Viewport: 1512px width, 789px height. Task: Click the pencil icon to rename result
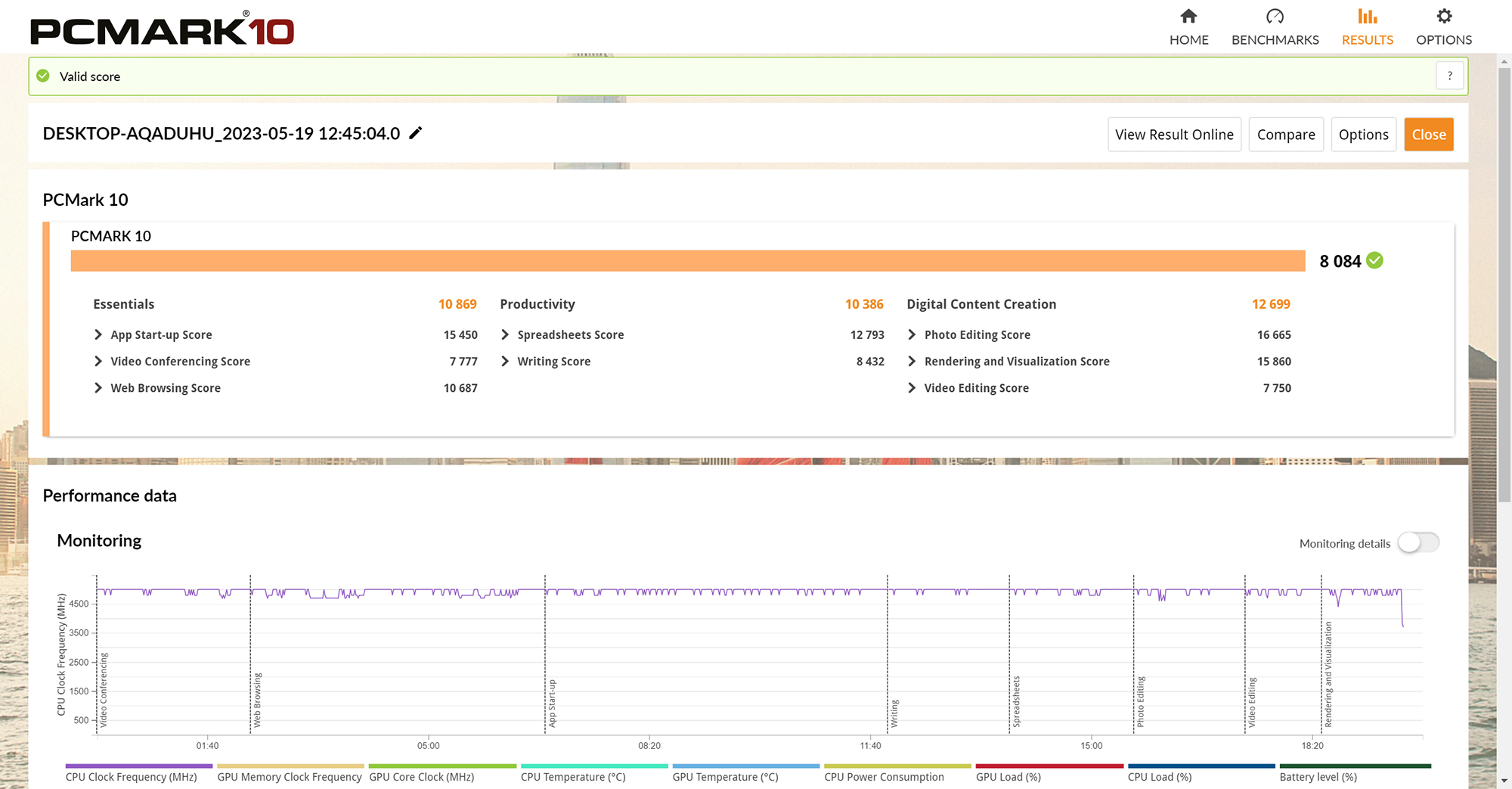point(416,133)
